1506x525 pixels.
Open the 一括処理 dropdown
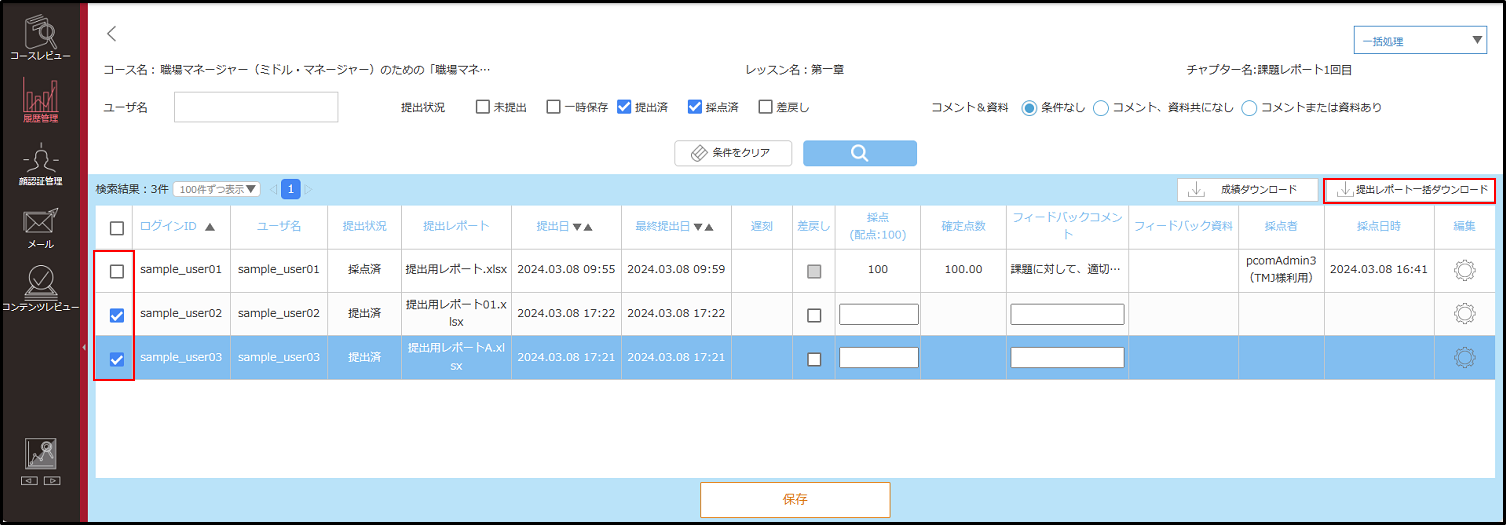(x=1420, y=41)
